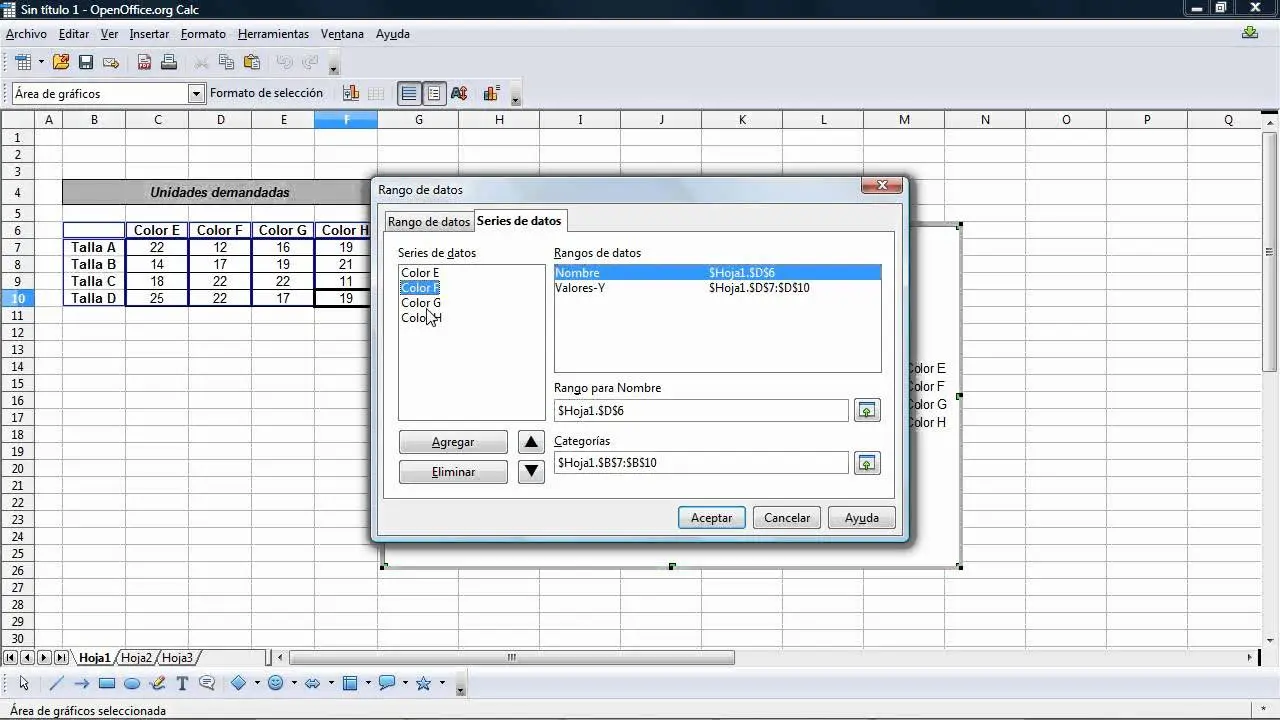Click the horizontal scrollbar thumb
This screenshot has height=720, width=1280.
512,657
